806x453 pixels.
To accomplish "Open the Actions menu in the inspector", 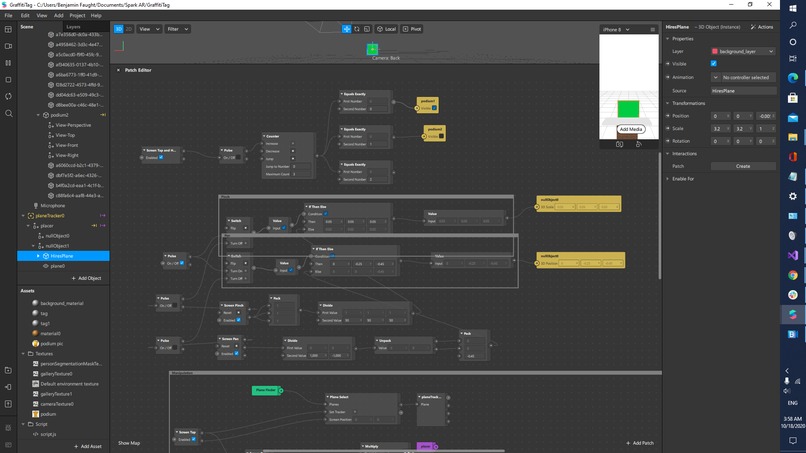I will pos(762,27).
